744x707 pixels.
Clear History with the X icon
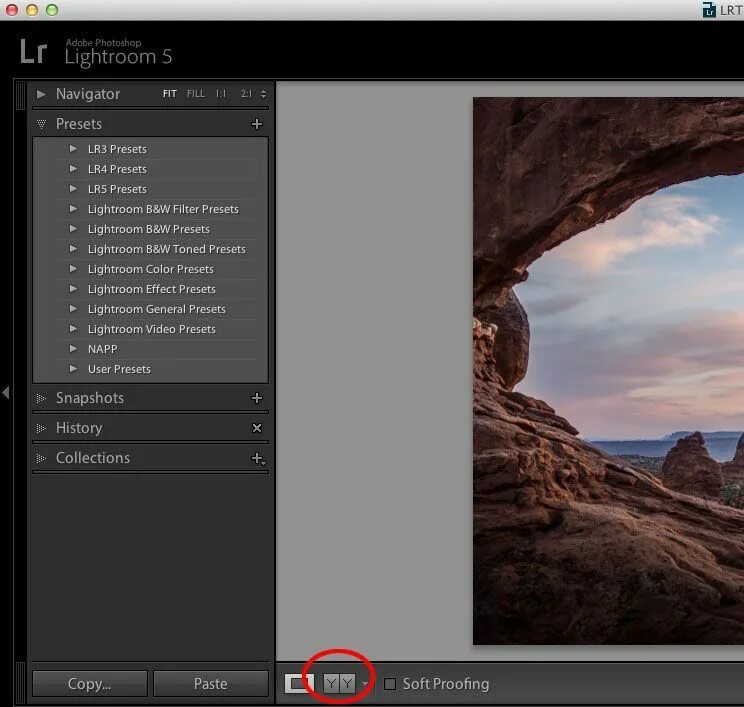coord(257,428)
